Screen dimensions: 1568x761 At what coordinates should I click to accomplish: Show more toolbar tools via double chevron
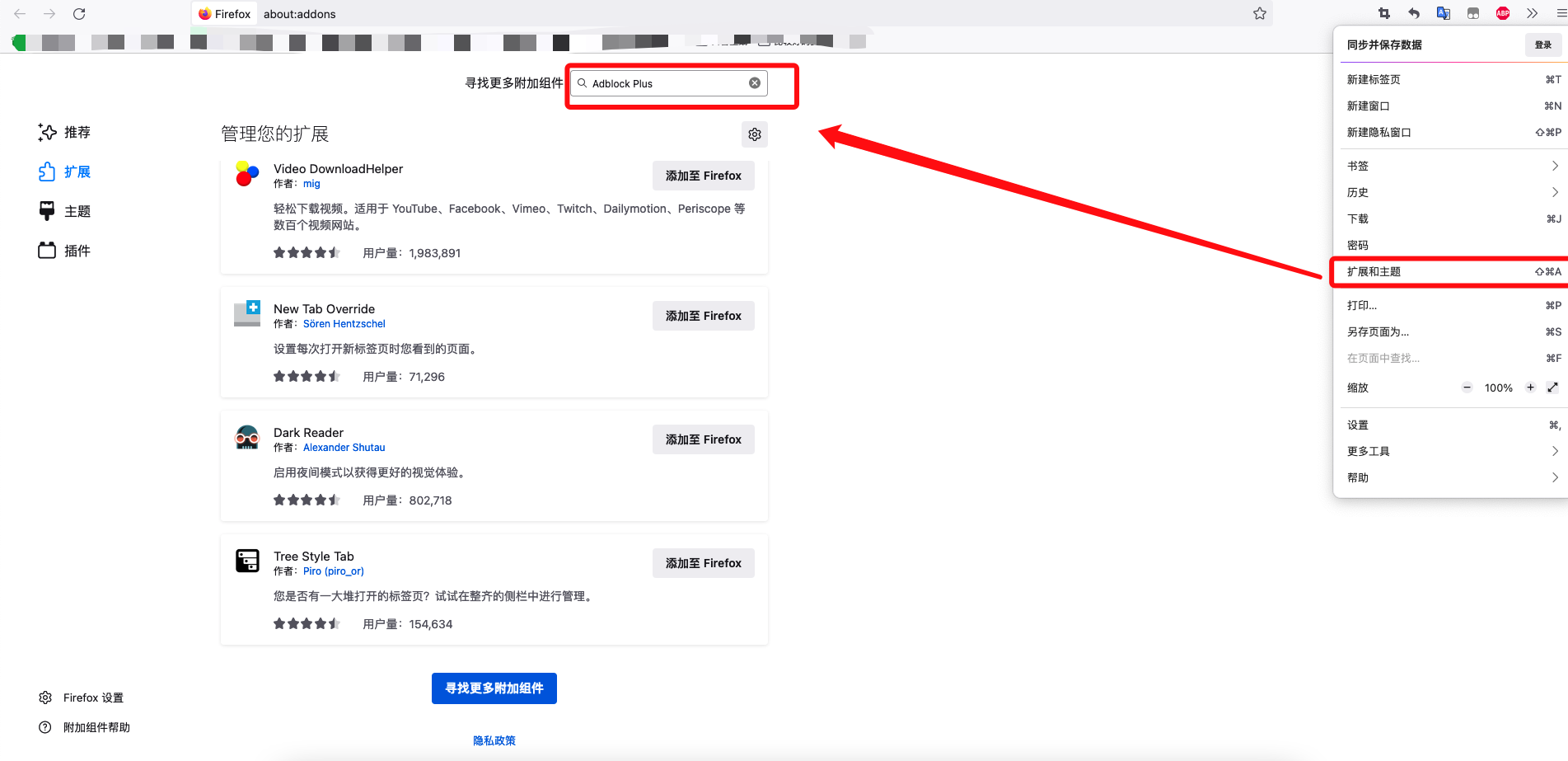[x=1532, y=13]
